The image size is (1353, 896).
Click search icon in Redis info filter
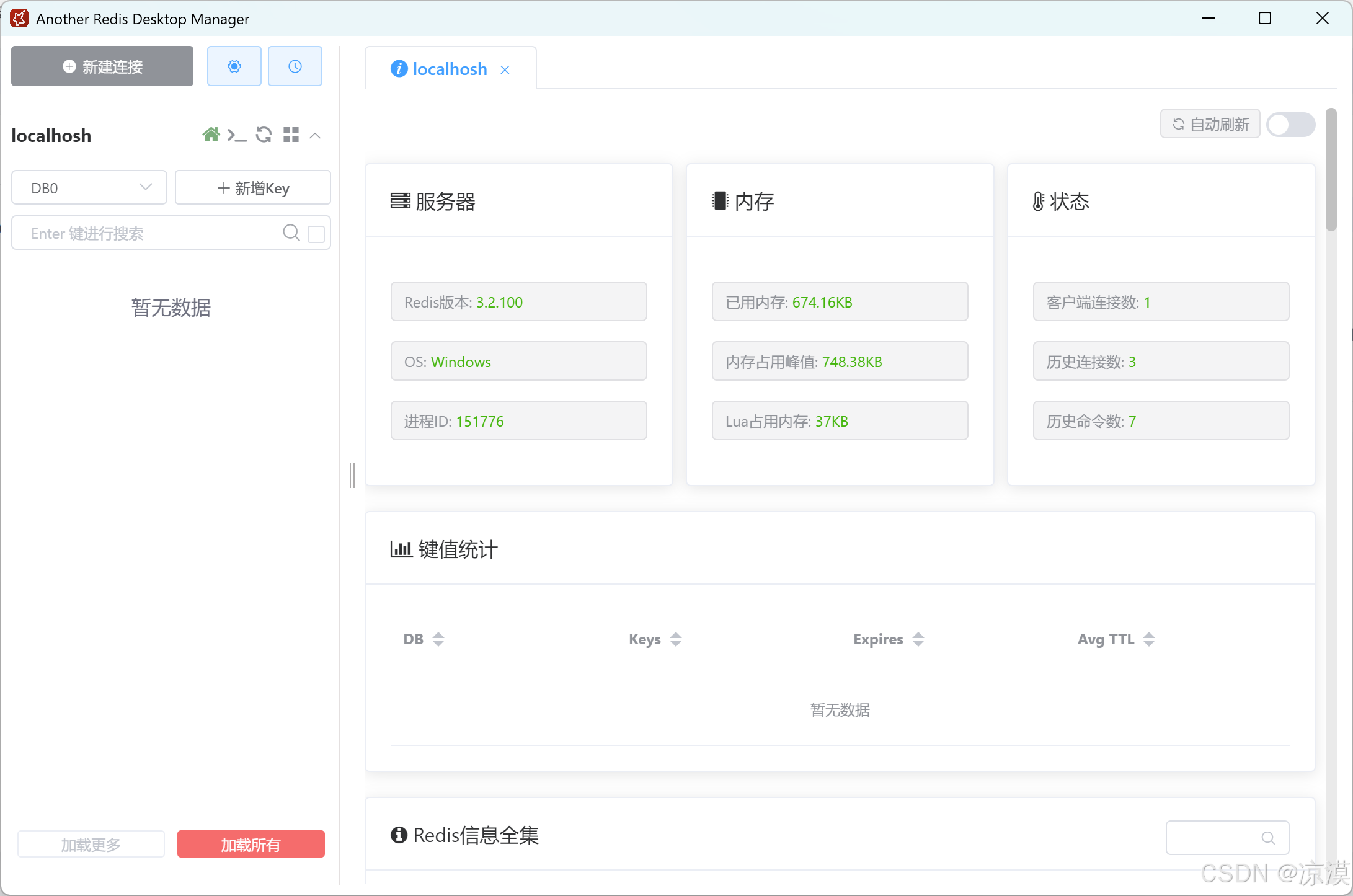coord(1268,838)
